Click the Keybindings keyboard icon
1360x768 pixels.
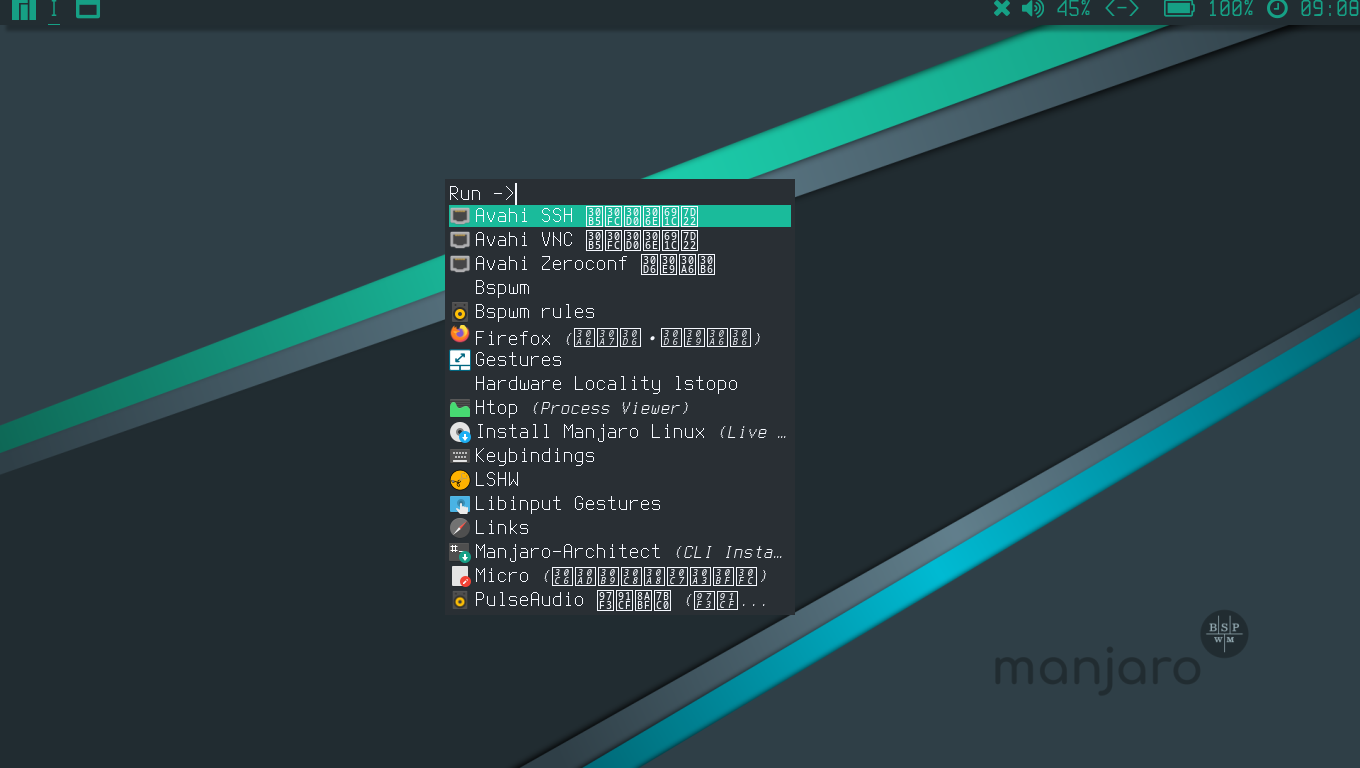pyautogui.click(x=460, y=456)
